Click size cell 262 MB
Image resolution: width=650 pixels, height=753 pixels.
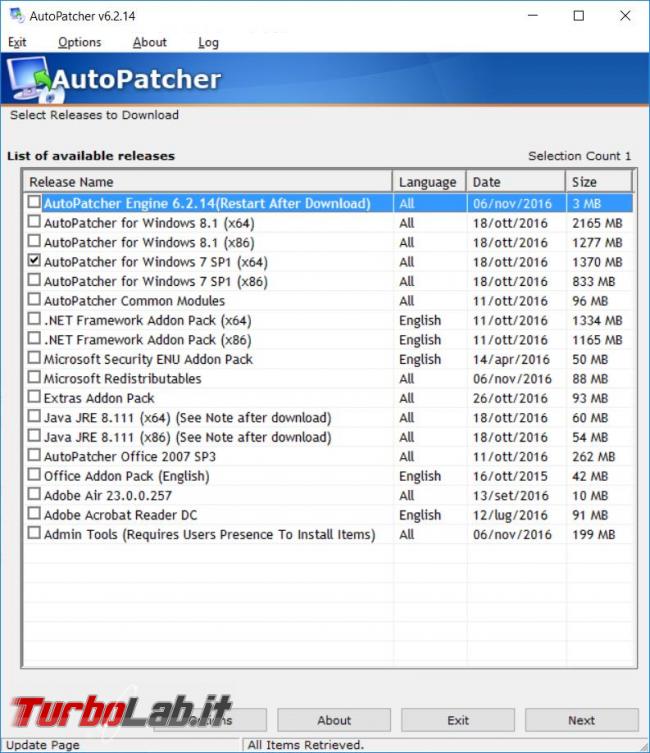(x=594, y=457)
